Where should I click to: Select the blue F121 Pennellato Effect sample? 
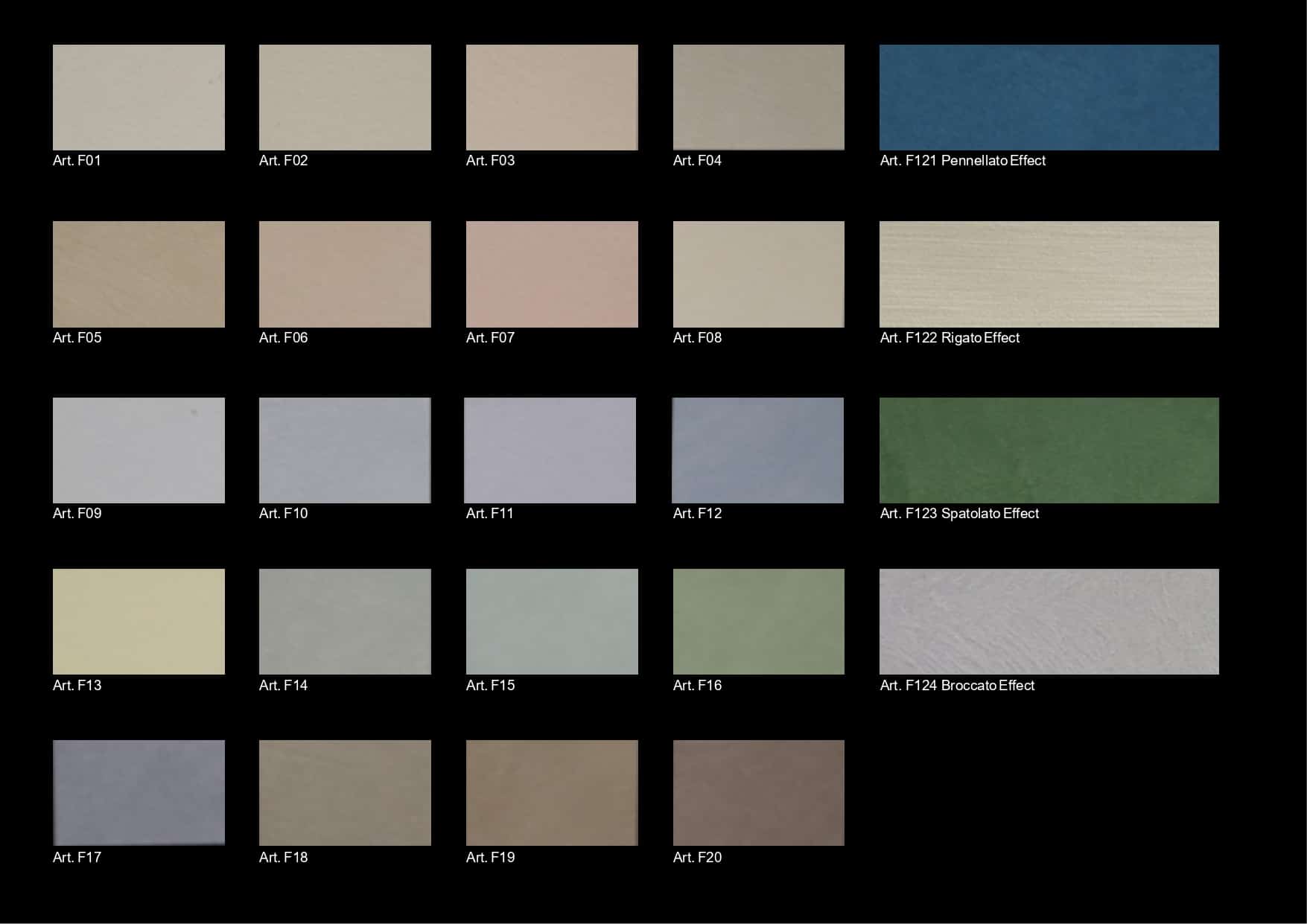point(1049,98)
